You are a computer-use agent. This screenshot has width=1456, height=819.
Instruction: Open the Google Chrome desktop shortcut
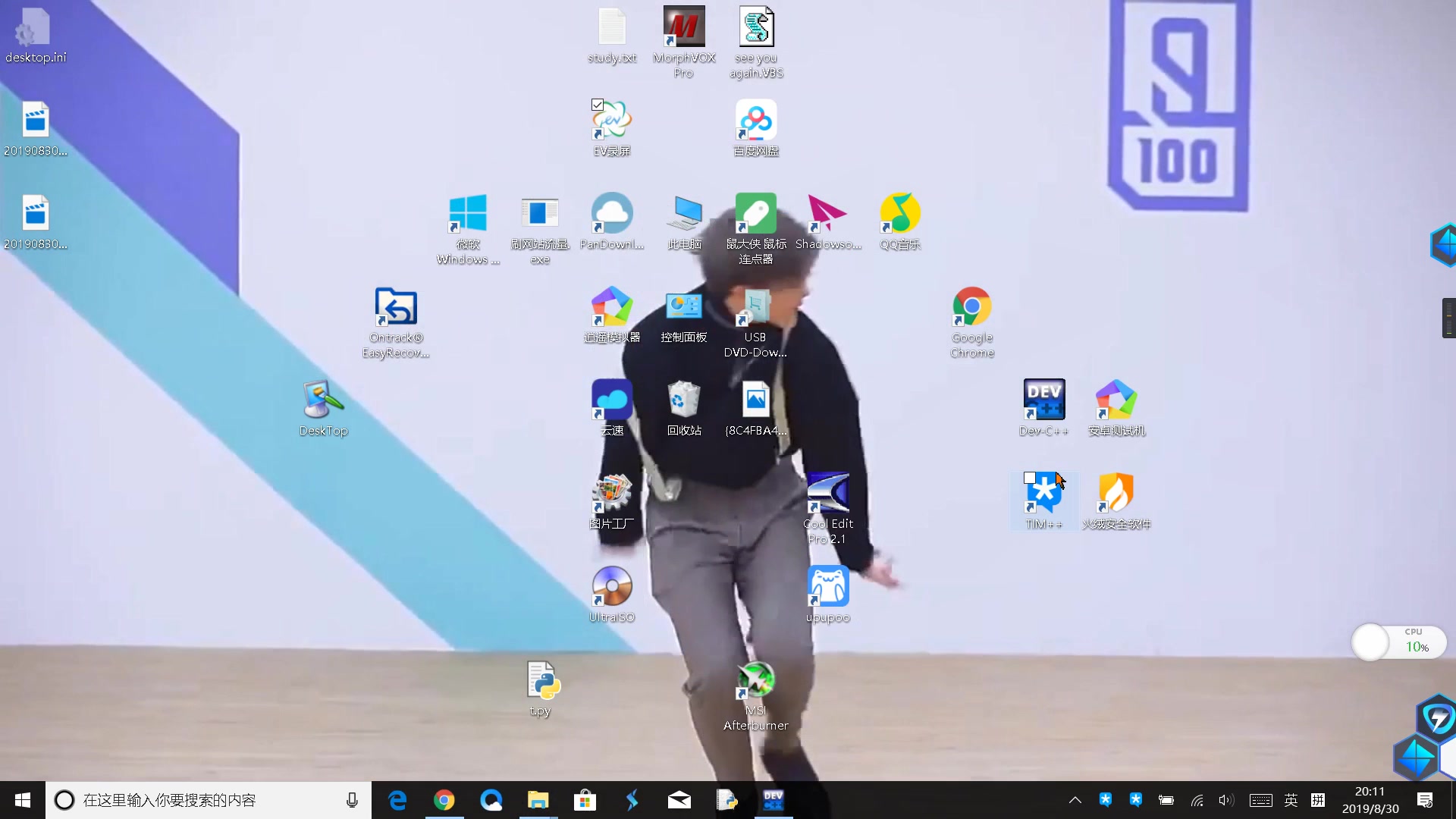(x=971, y=307)
